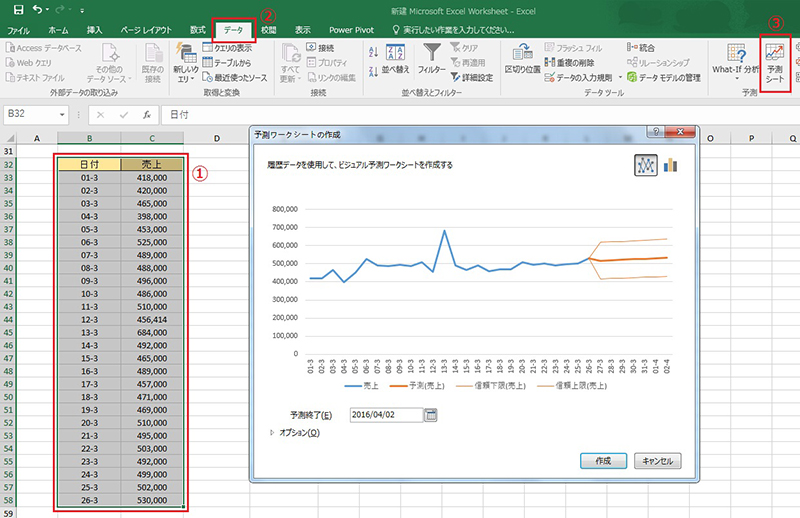Image resolution: width=800 pixels, height=518 pixels.
Task: Undo the last action
Action: (37, 10)
